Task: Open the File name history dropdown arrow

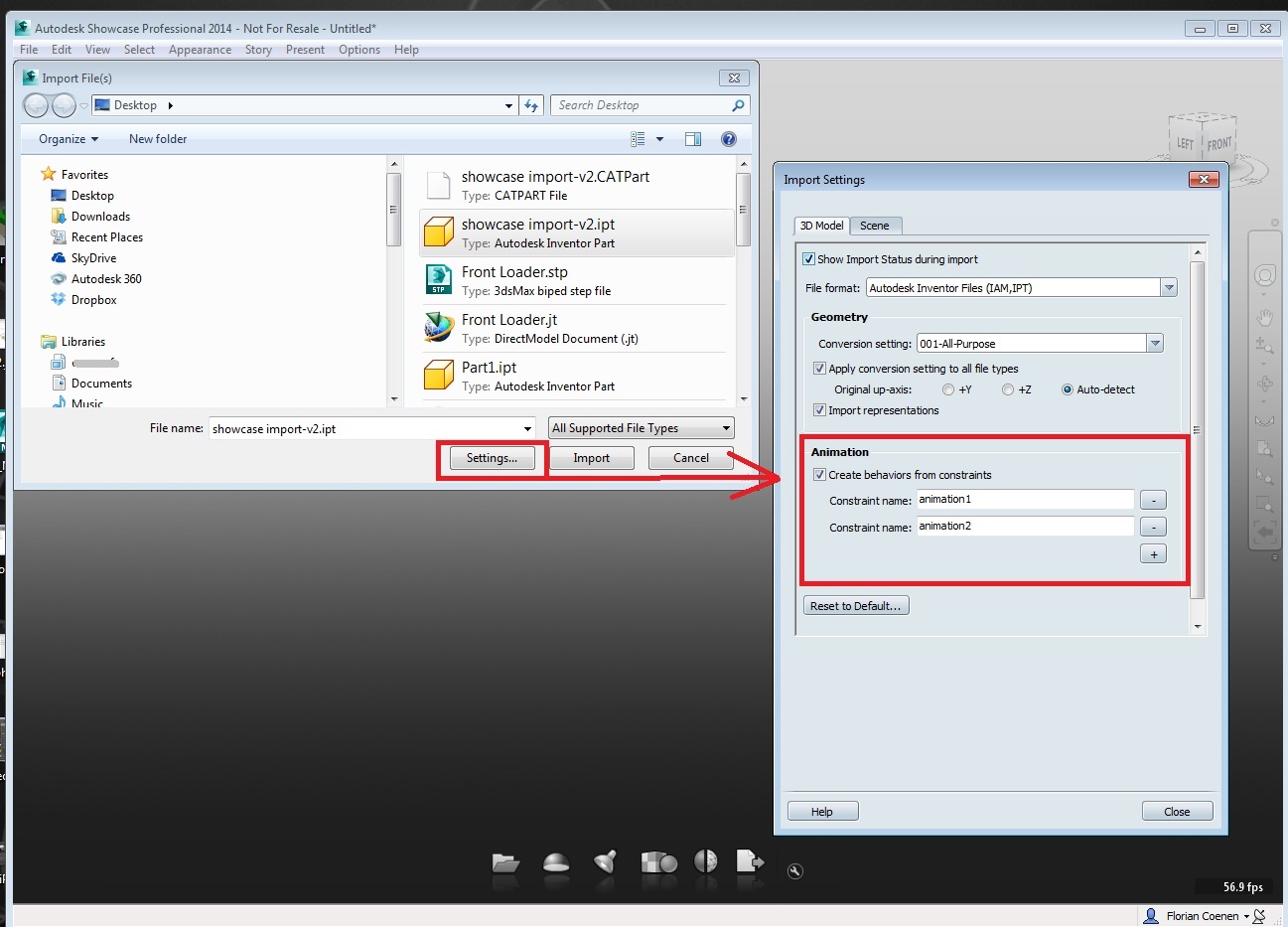Action: point(527,429)
